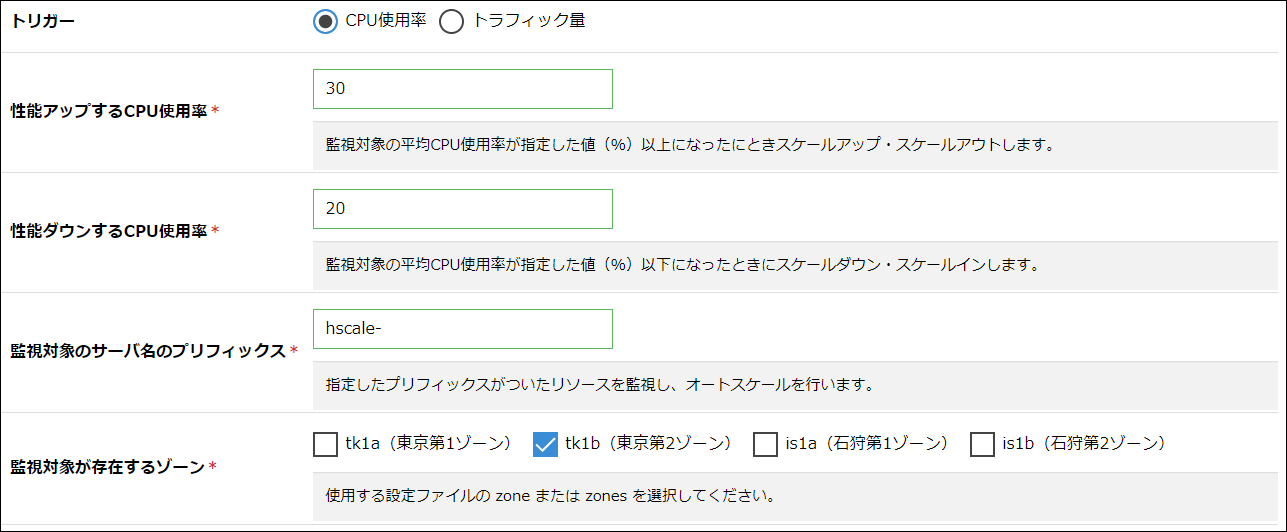Enable the tk1a（東京第1ゾーン） checkbox
The height and width of the screenshot is (532, 1287).
325,443
